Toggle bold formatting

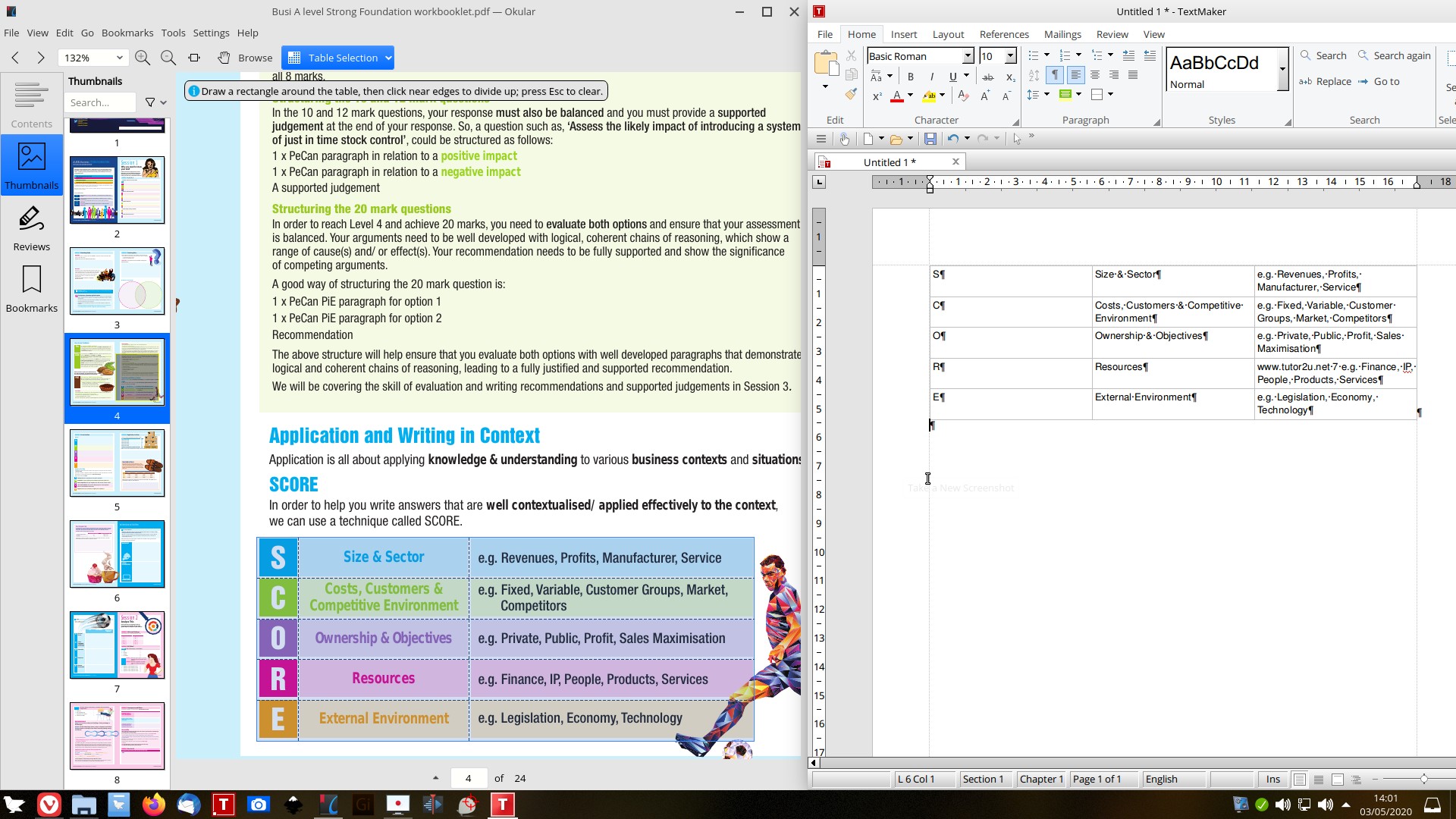[x=910, y=76]
